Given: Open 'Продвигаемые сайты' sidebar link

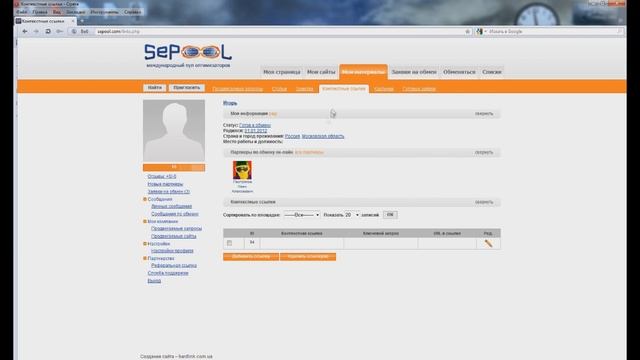Looking at the screenshot, I should (173, 236).
